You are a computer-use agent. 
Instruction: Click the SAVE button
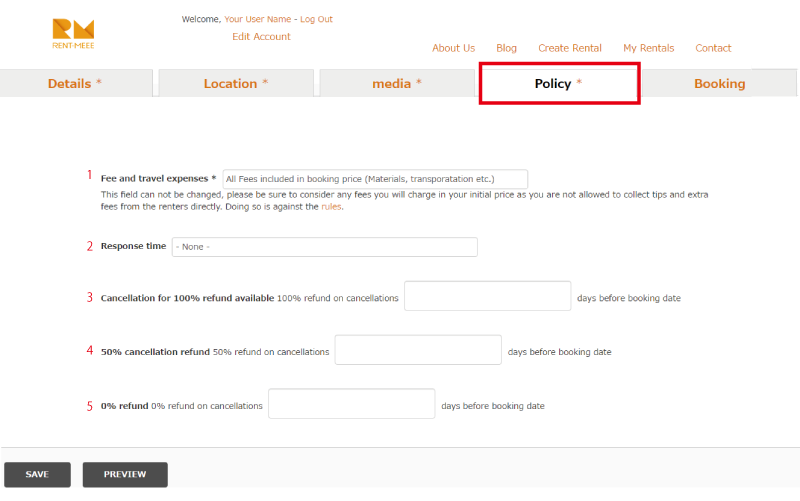point(37,474)
